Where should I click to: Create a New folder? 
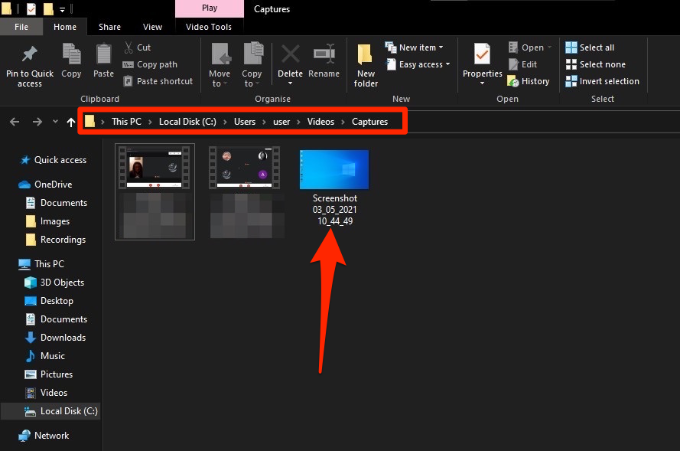(366, 65)
